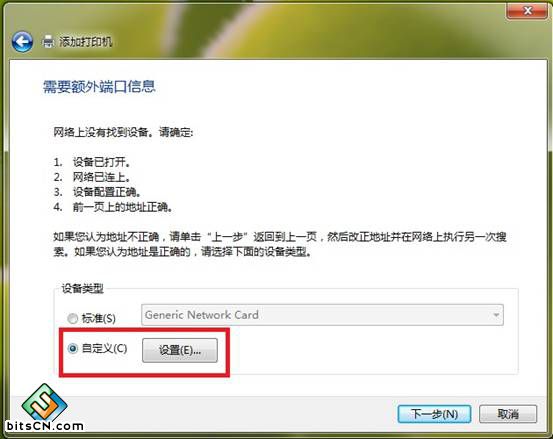The width and height of the screenshot is (553, 439).
Task: Proceed with the 下一步(N) button
Action: click(434, 414)
